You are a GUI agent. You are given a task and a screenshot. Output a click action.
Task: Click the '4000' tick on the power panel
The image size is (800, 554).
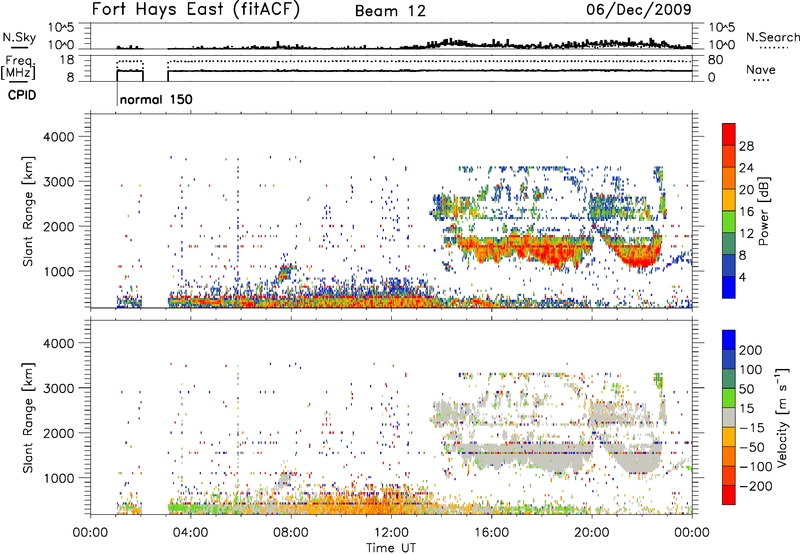click(58, 137)
